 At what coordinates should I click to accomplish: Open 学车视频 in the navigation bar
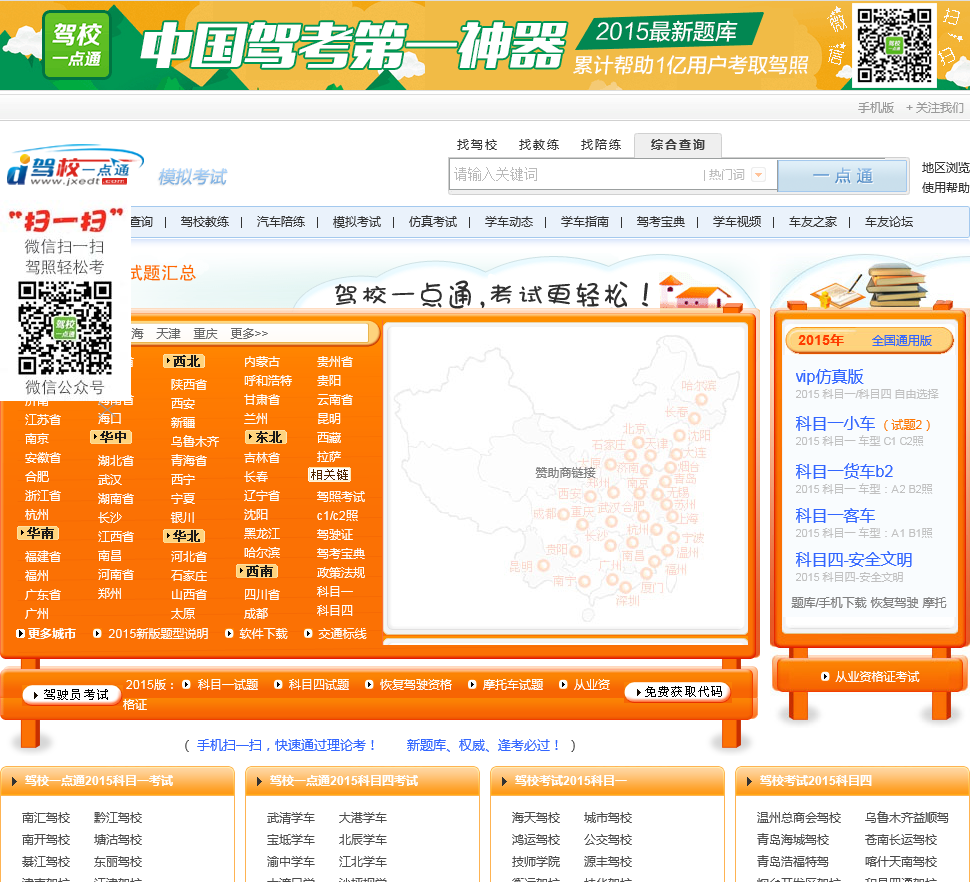point(737,221)
